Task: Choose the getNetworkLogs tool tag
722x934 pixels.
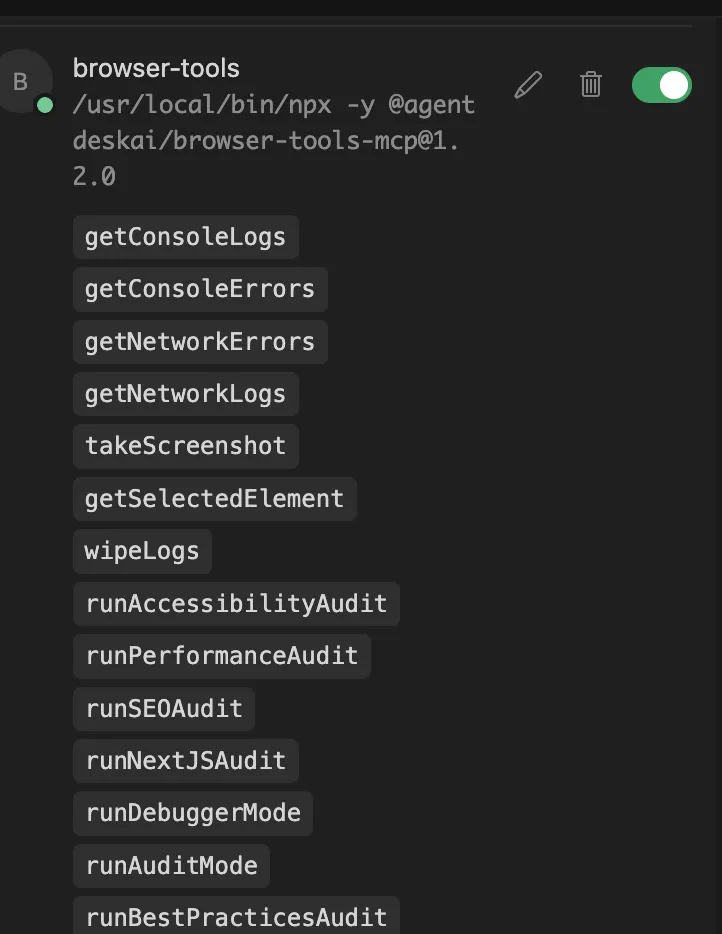Action: (x=185, y=394)
